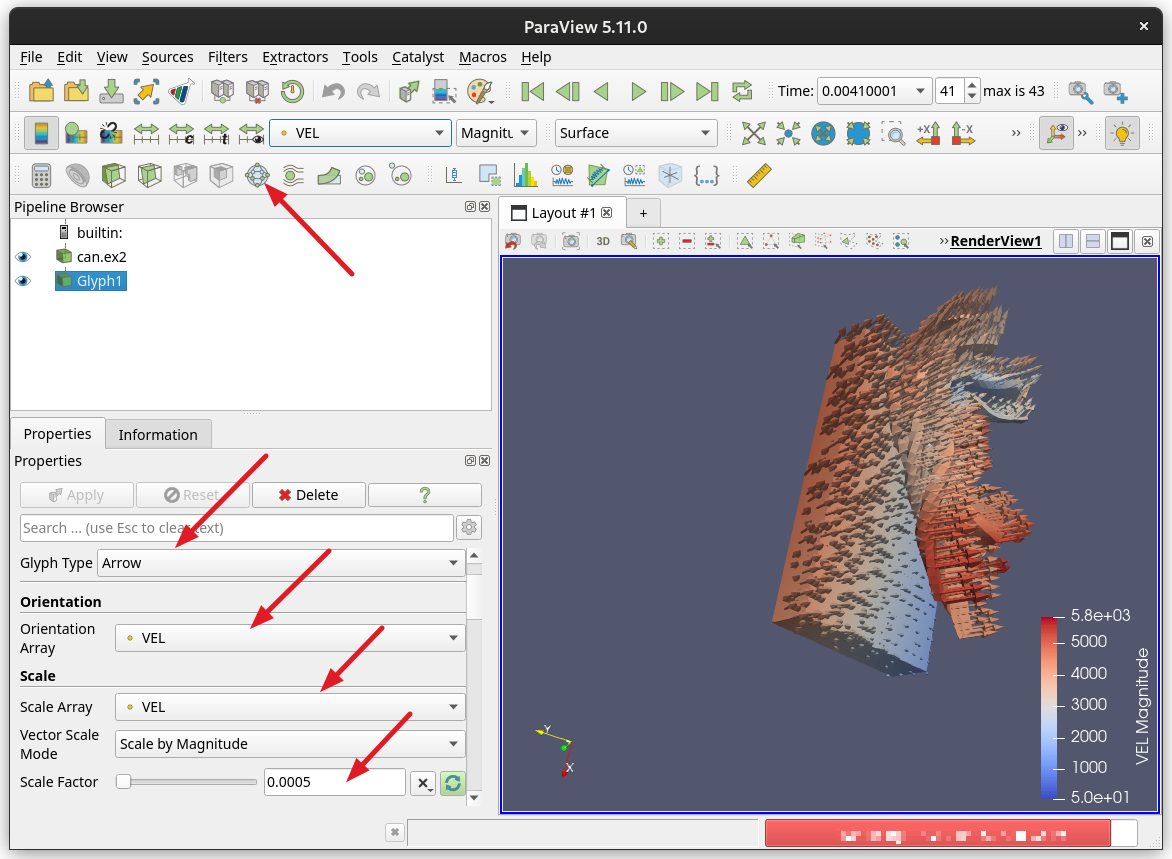Toggle color legend visibility icon
Screen dimensions: 1172x859
point(41,134)
